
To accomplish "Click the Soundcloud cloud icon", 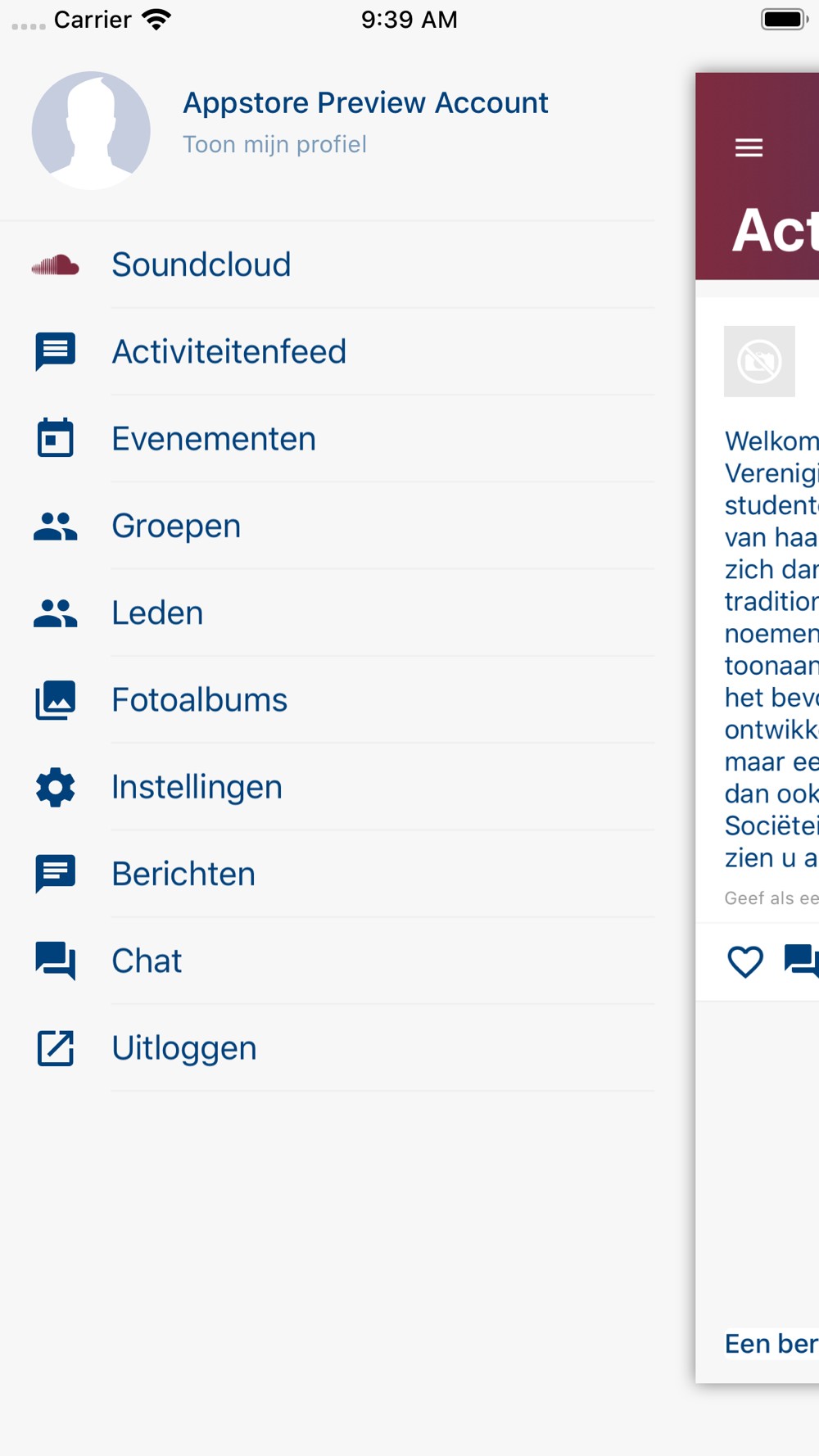I will (55, 265).
